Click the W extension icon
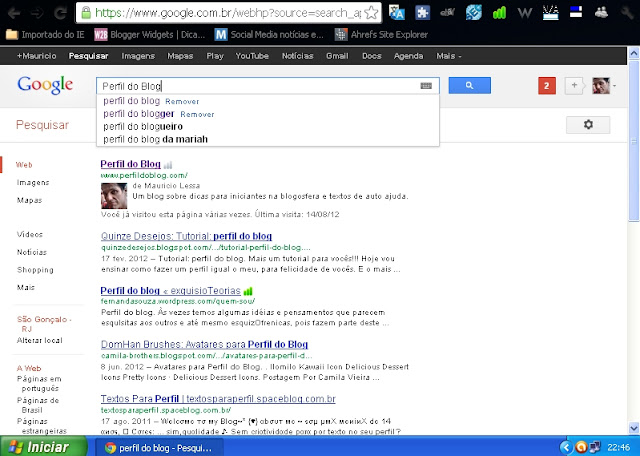 [x=524, y=13]
